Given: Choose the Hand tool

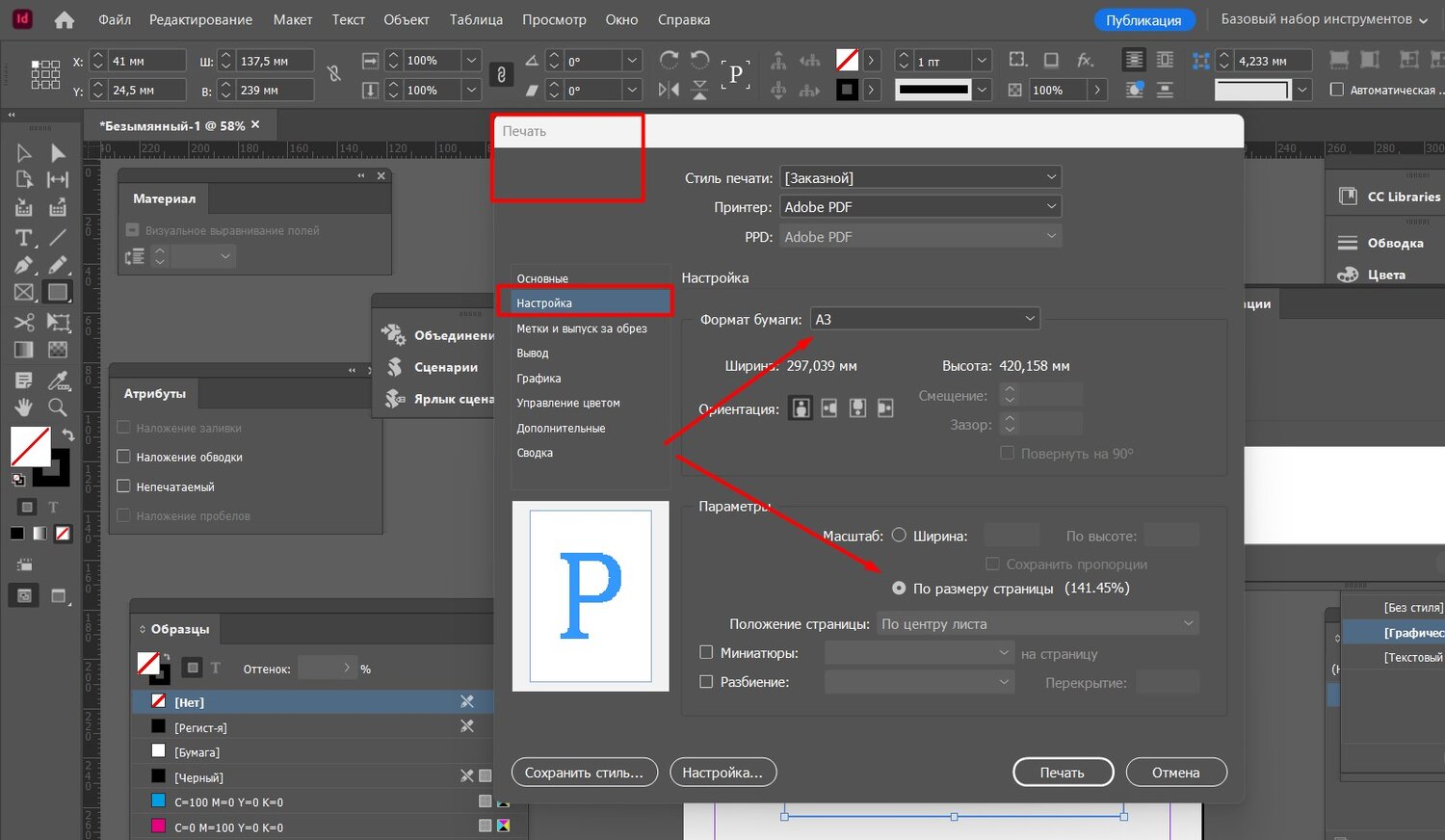Looking at the screenshot, I should click(x=24, y=407).
